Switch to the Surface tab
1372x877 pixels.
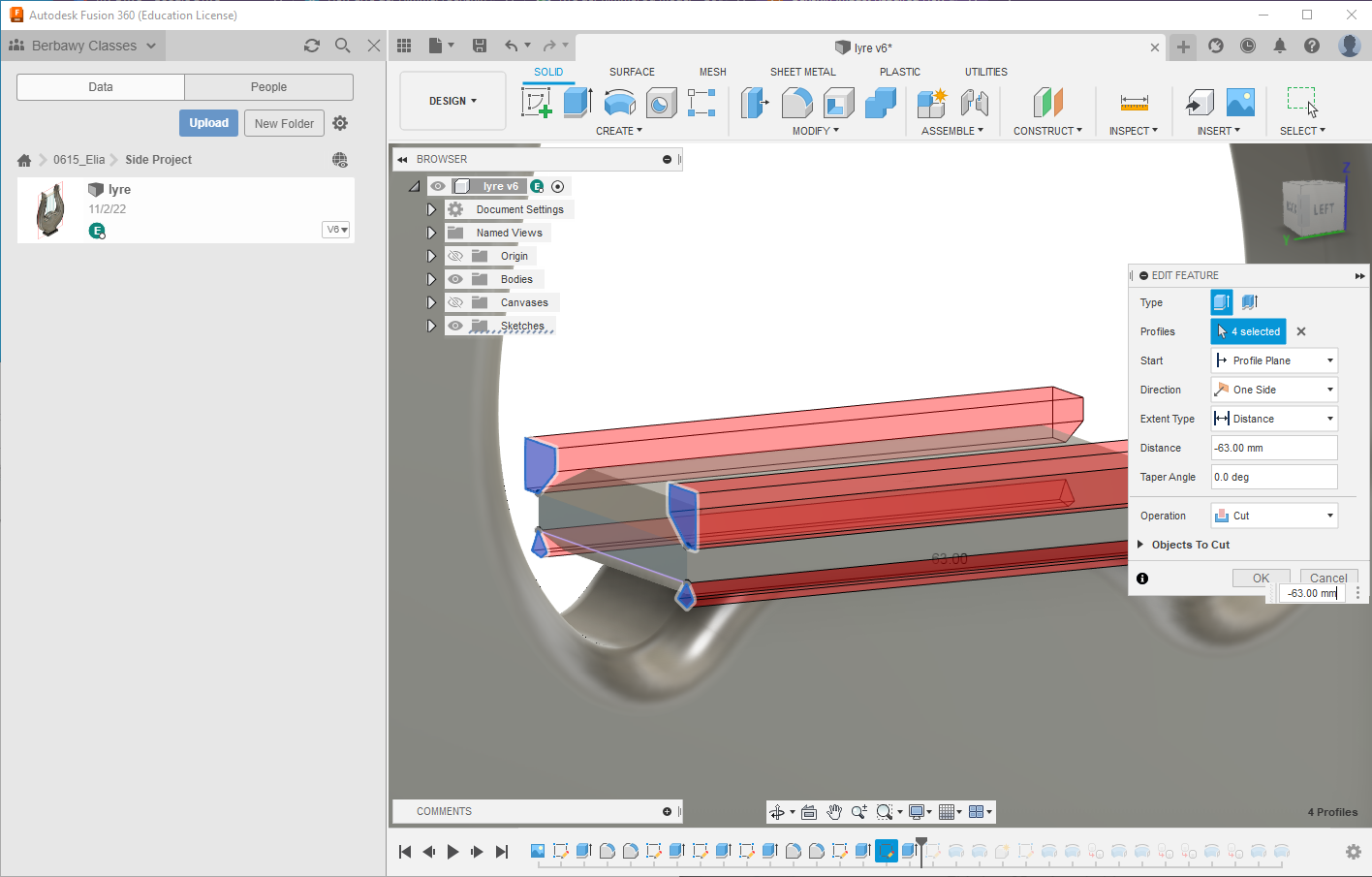(x=632, y=72)
